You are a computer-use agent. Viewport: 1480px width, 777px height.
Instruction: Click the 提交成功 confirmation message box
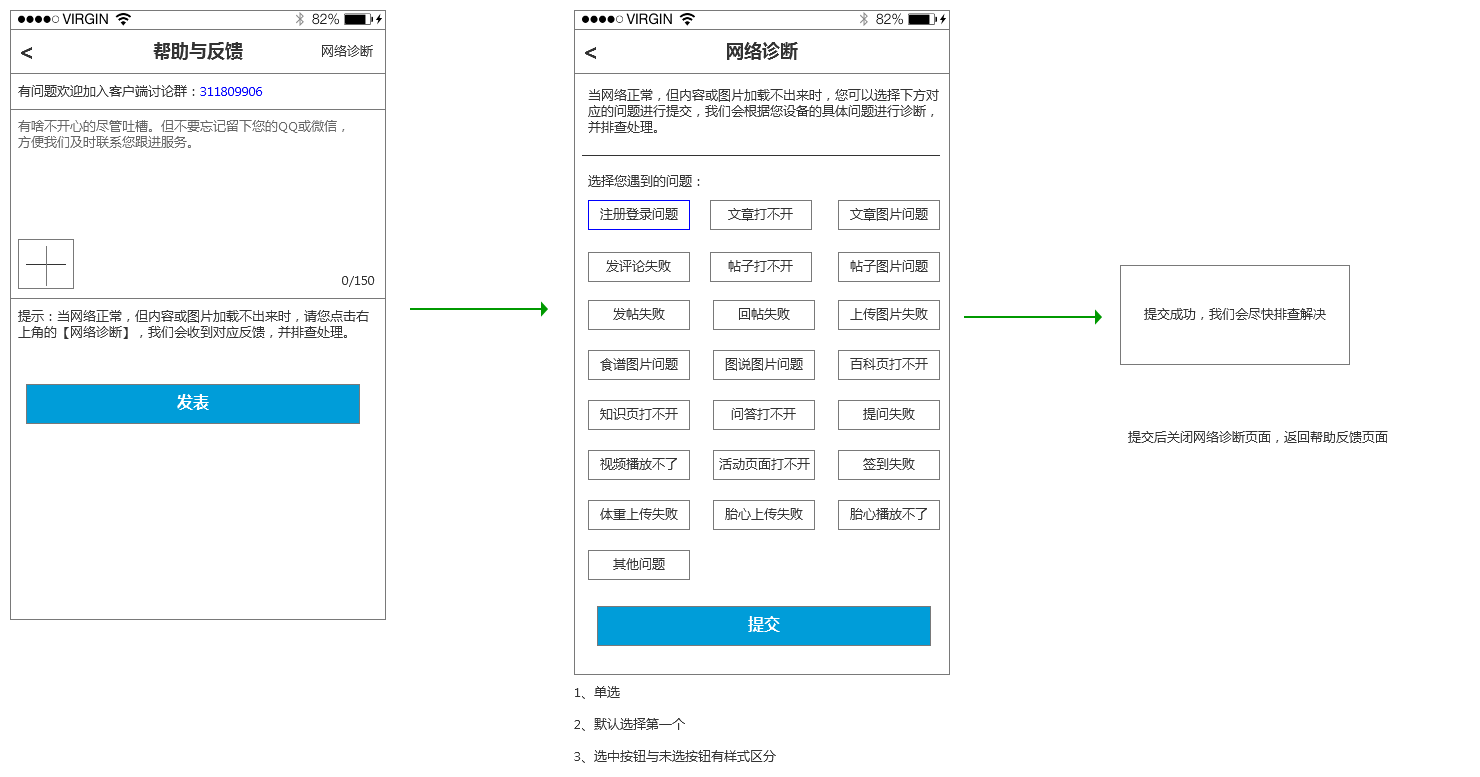(x=1234, y=315)
